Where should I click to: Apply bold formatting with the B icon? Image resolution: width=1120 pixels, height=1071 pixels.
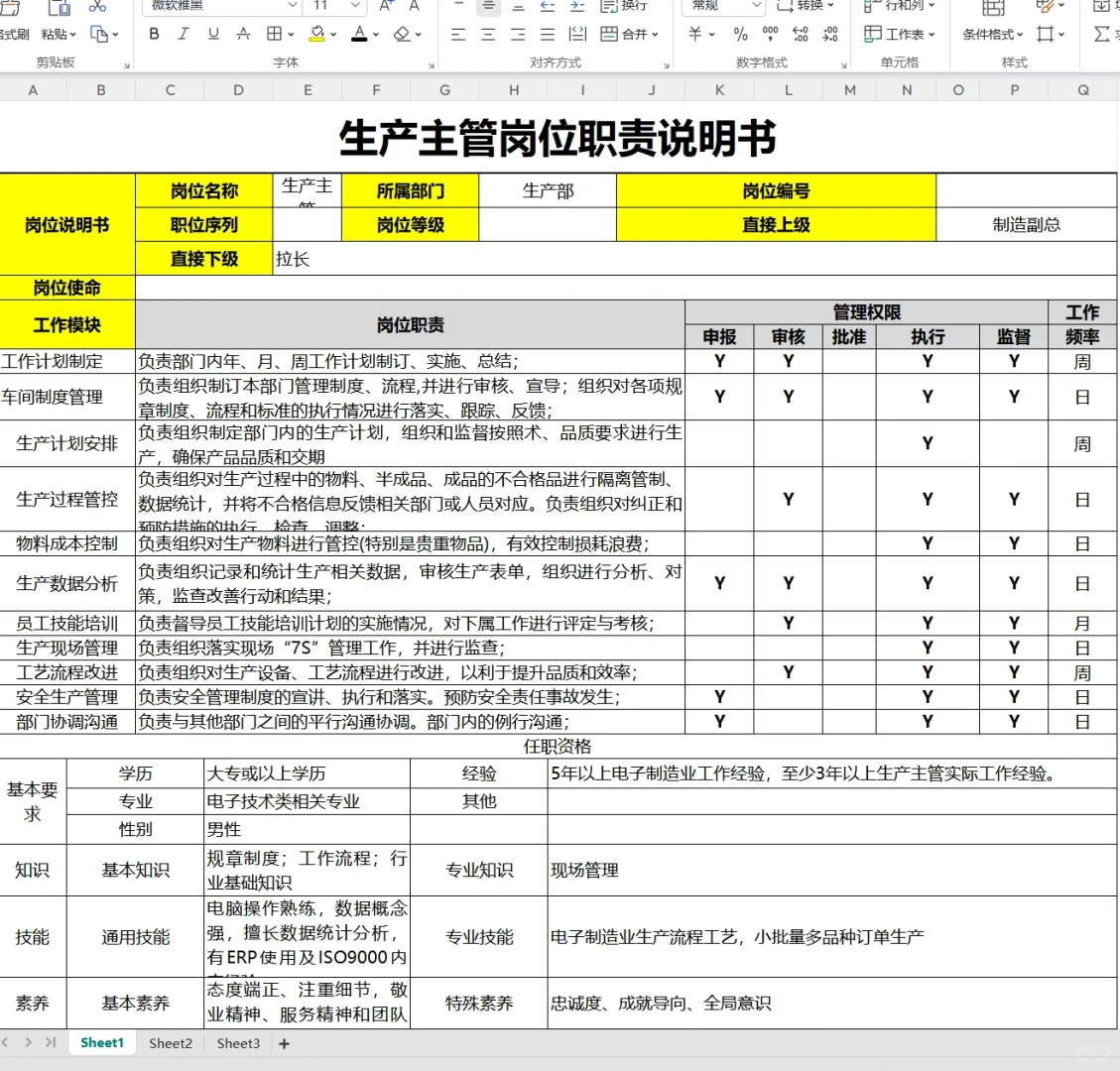(x=154, y=33)
